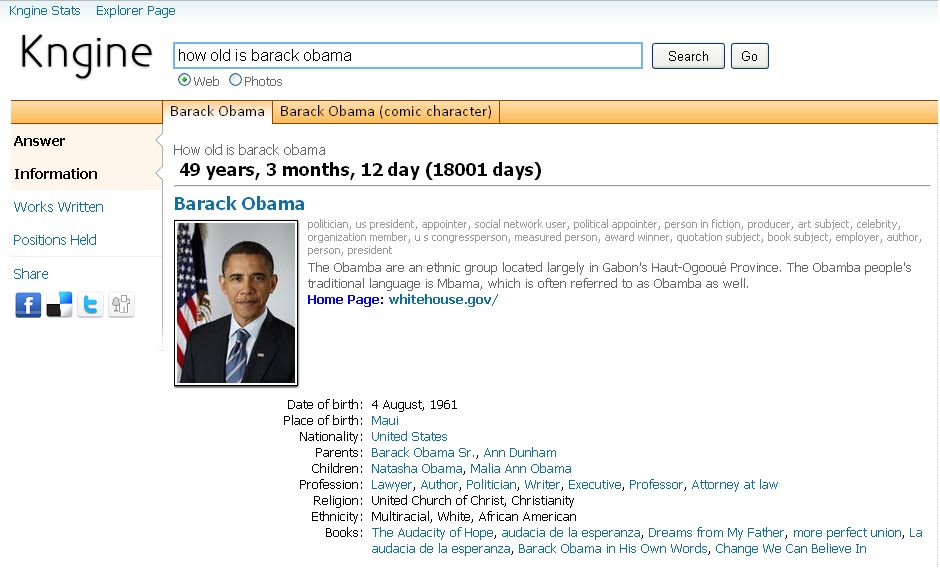This screenshot has width=940, height=570.
Task: Open Attorney at law link
Action: [x=734, y=485]
